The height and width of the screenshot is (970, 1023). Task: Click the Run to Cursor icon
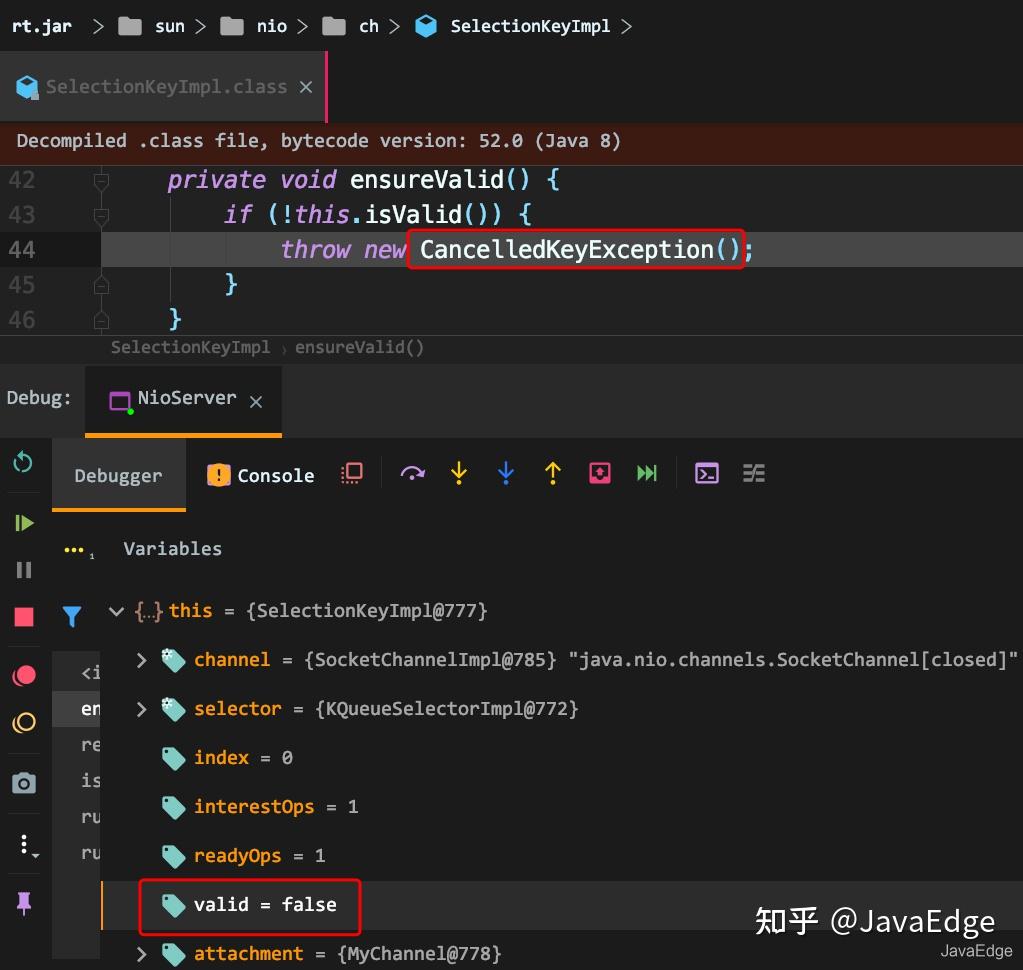click(x=646, y=473)
